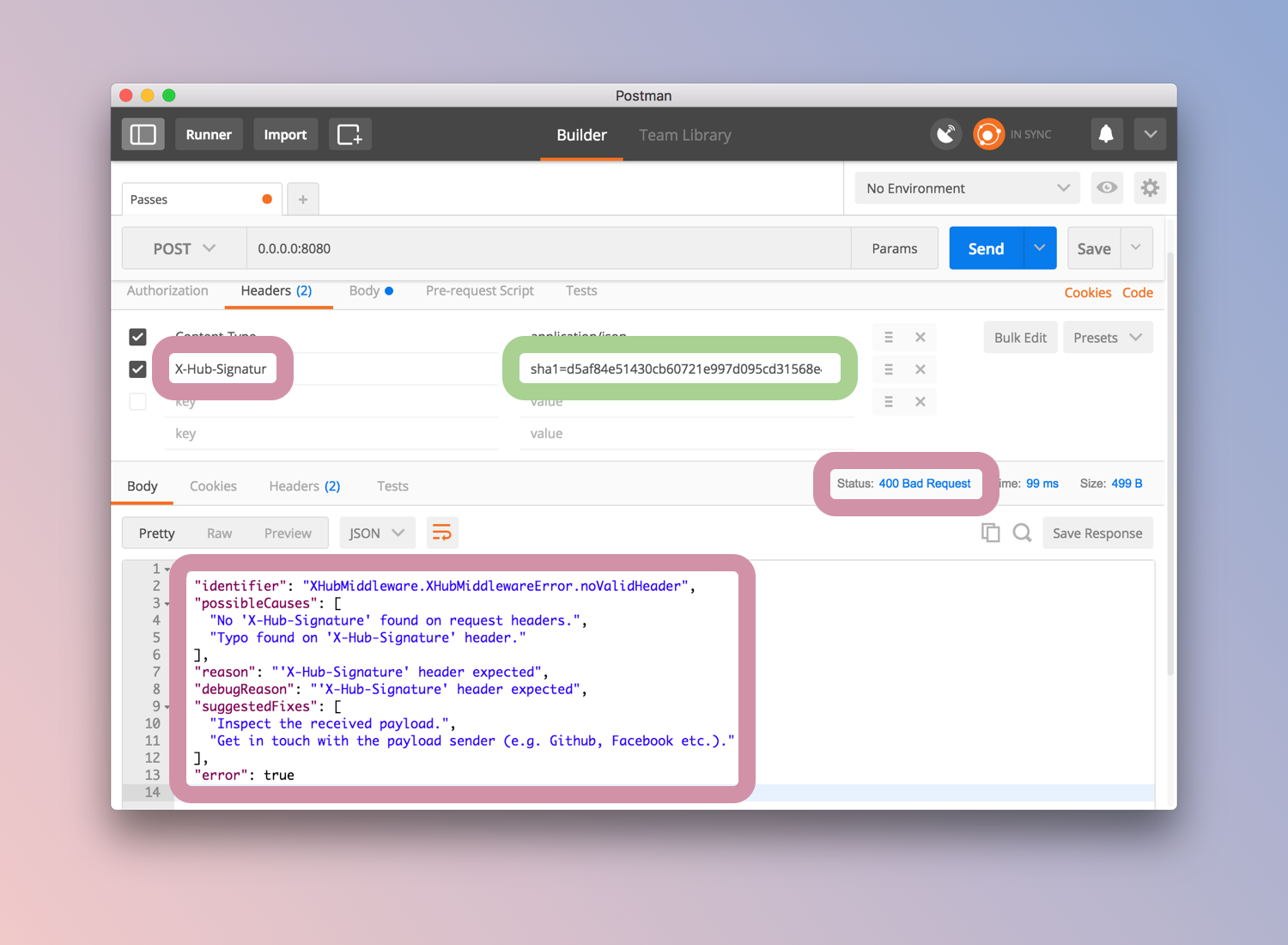Click the Passes request tab

(202, 199)
